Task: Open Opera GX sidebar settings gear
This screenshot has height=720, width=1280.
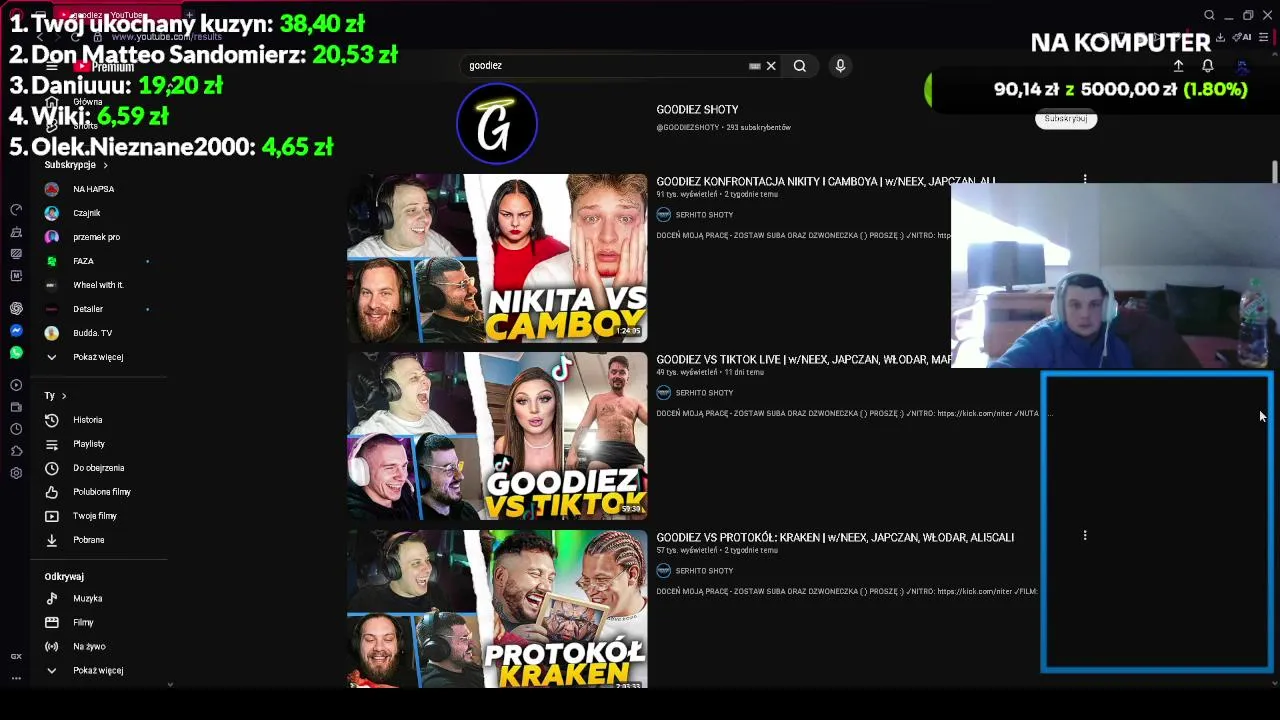Action: (x=16, y=473)
